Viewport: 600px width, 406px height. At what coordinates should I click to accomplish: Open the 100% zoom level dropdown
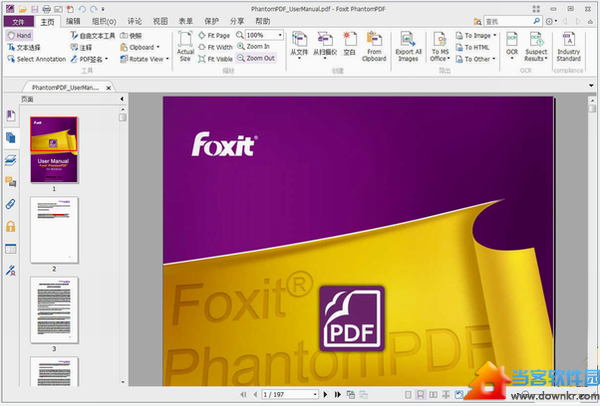pos(280,35)
